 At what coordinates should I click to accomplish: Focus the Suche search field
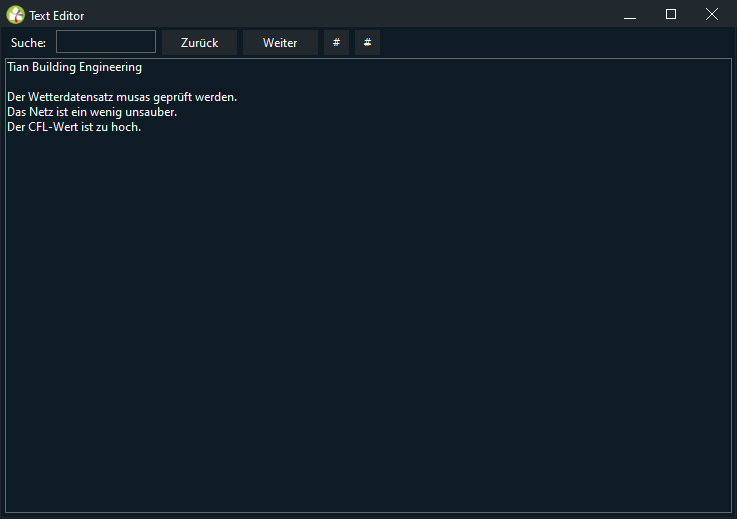click(106, 42)
